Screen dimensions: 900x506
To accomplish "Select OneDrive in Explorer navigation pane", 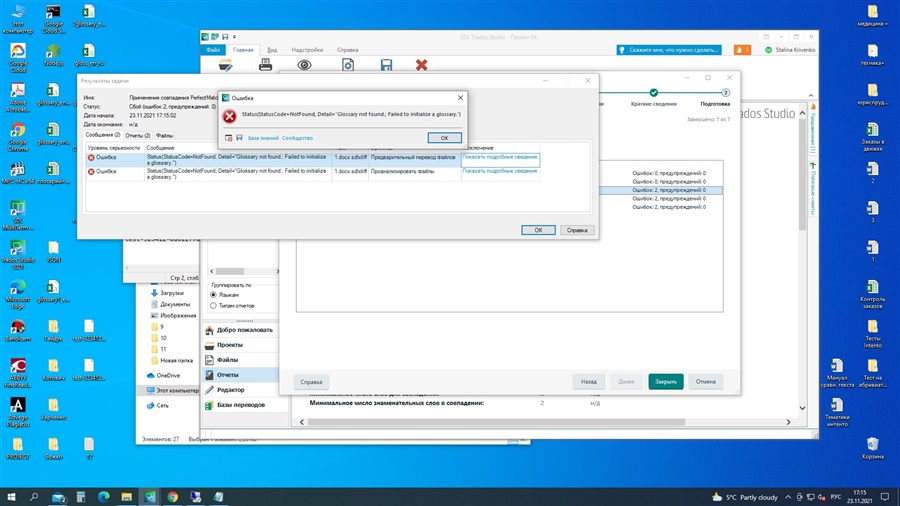I will click(164, 375).
